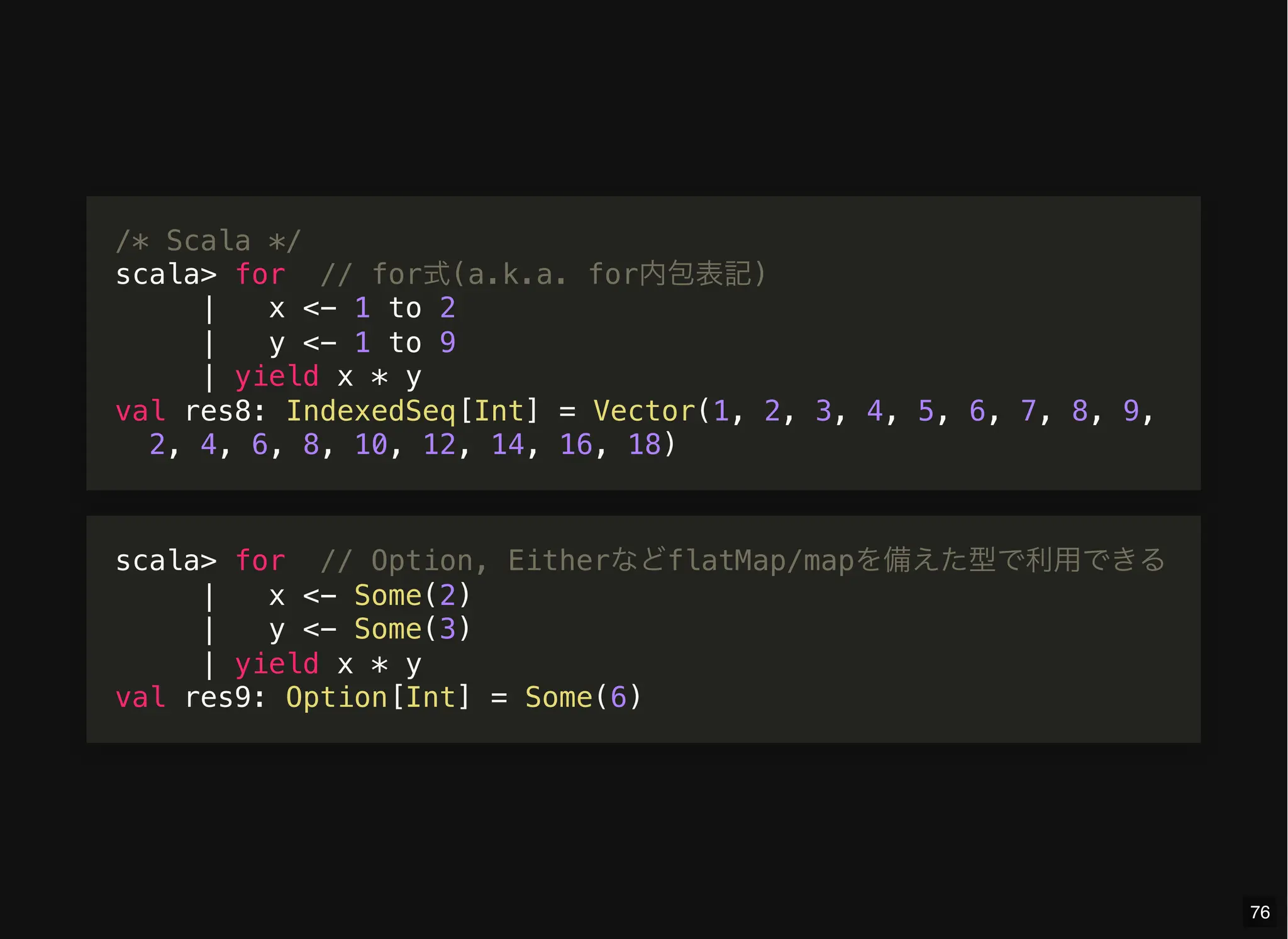This screenshot has width=1288, height=939.
Task: Click the 'res8:' identifier
Action: [x=226, y=411]
